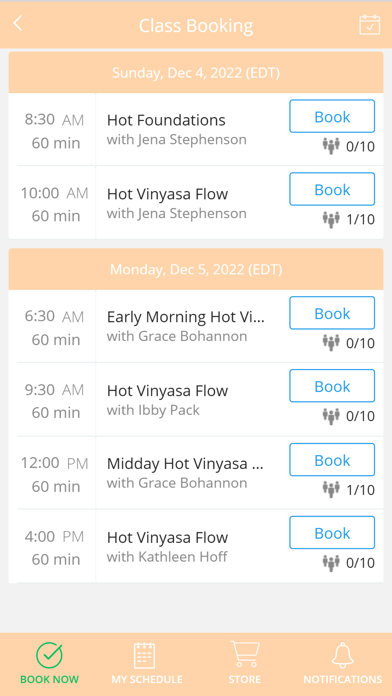This screenshot has height=696, width=392.
Task: Switch to the MY SCHEDULE tab label
Action: coord(147,680)
